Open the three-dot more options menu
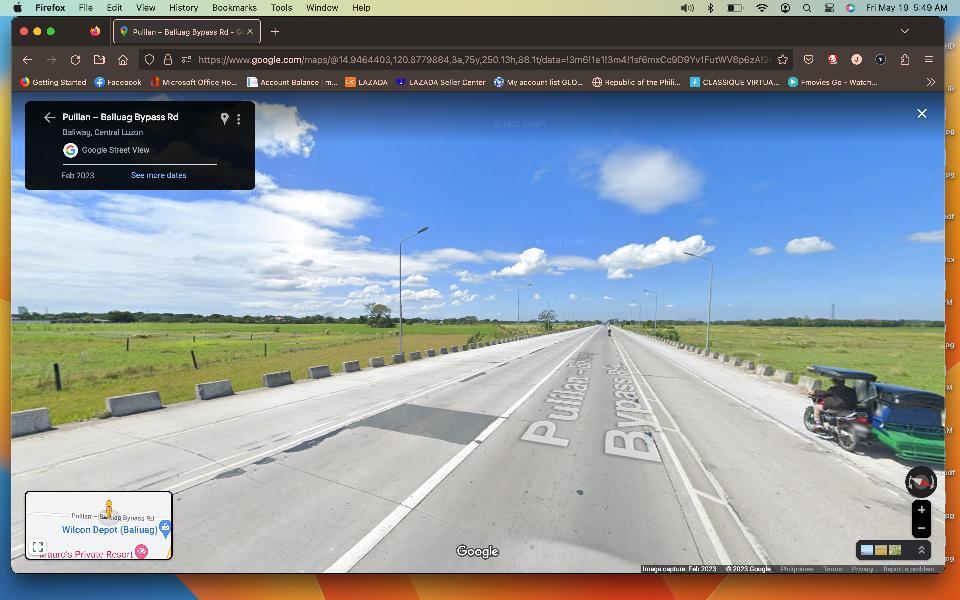Image resolution: width=960 pixels, height=600 pixels. 238,119
